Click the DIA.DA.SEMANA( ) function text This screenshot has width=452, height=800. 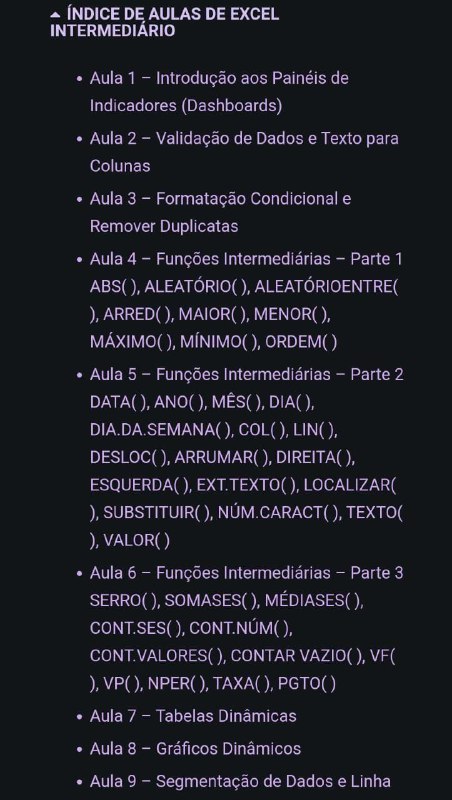click(x=160, y=430)
